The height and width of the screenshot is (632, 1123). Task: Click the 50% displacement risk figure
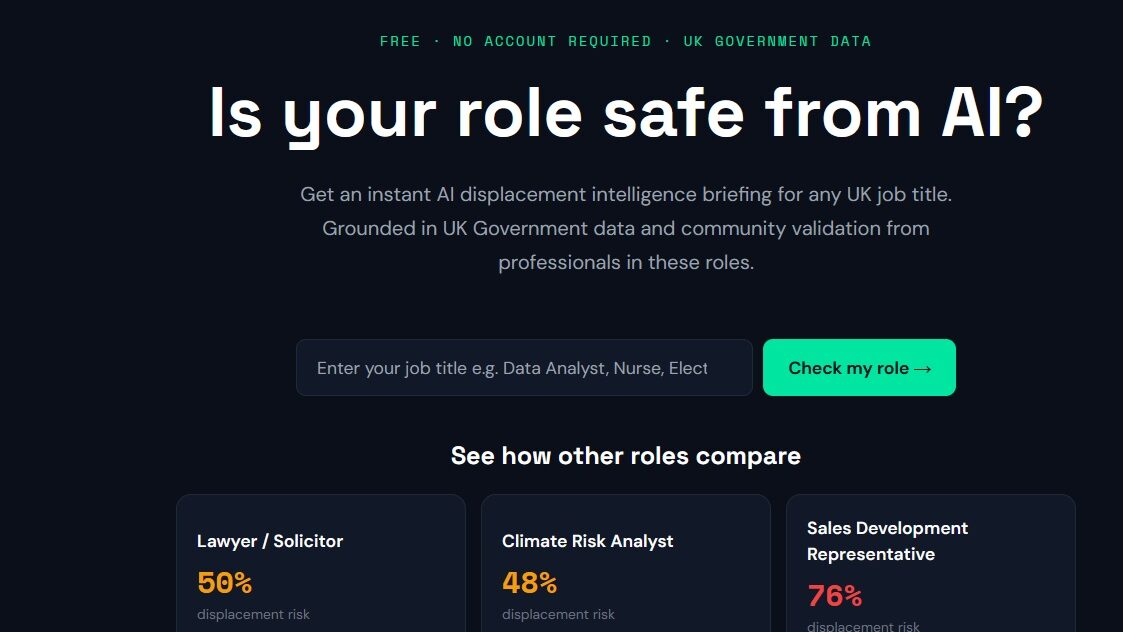click(225, 582)
